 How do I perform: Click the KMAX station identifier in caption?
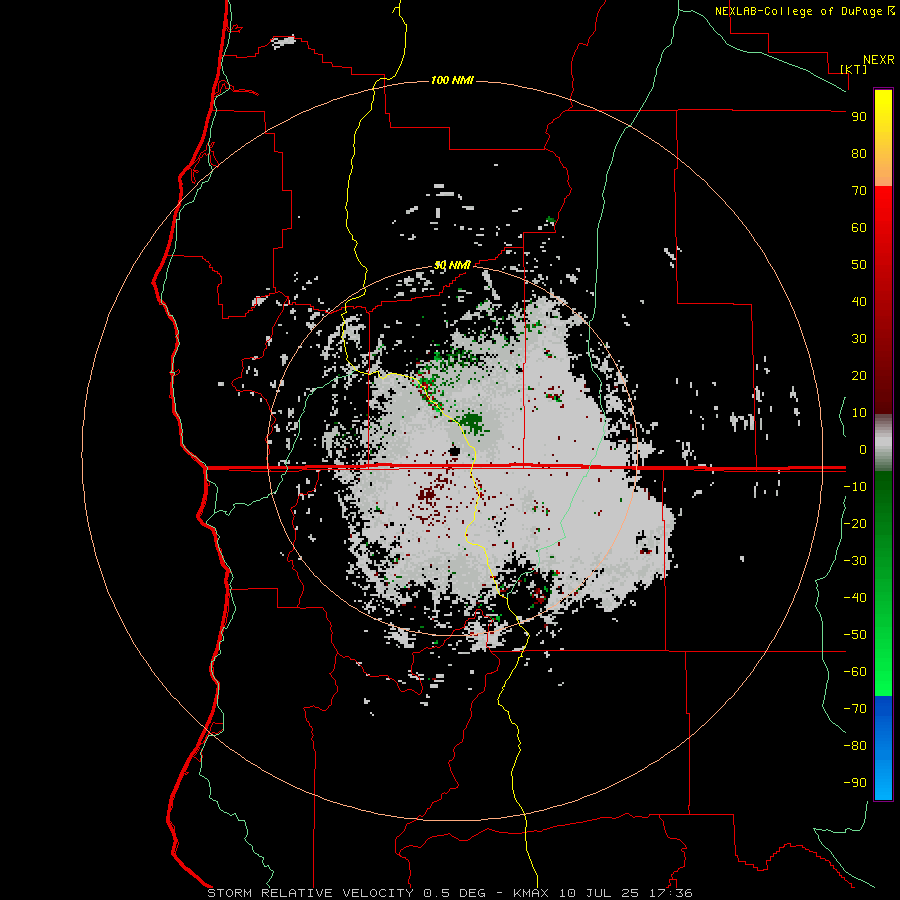530,893
